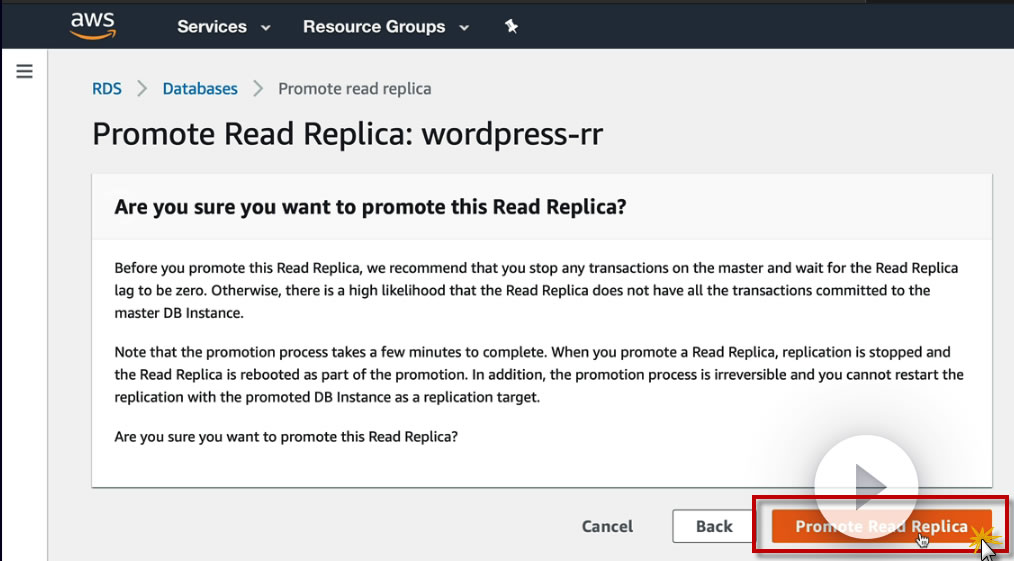This screenshot has width=1014, height=561.
Task: Select the 'Promote read replica' breadcrumb text
Action: pos(354,89)
